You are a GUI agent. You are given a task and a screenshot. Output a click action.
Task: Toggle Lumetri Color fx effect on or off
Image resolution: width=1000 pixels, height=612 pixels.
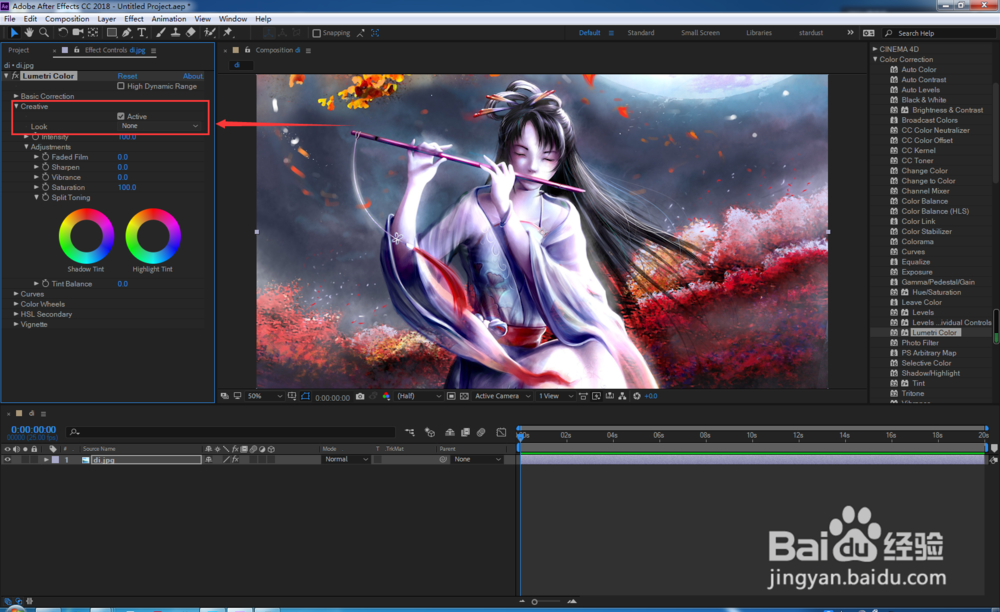15,76
